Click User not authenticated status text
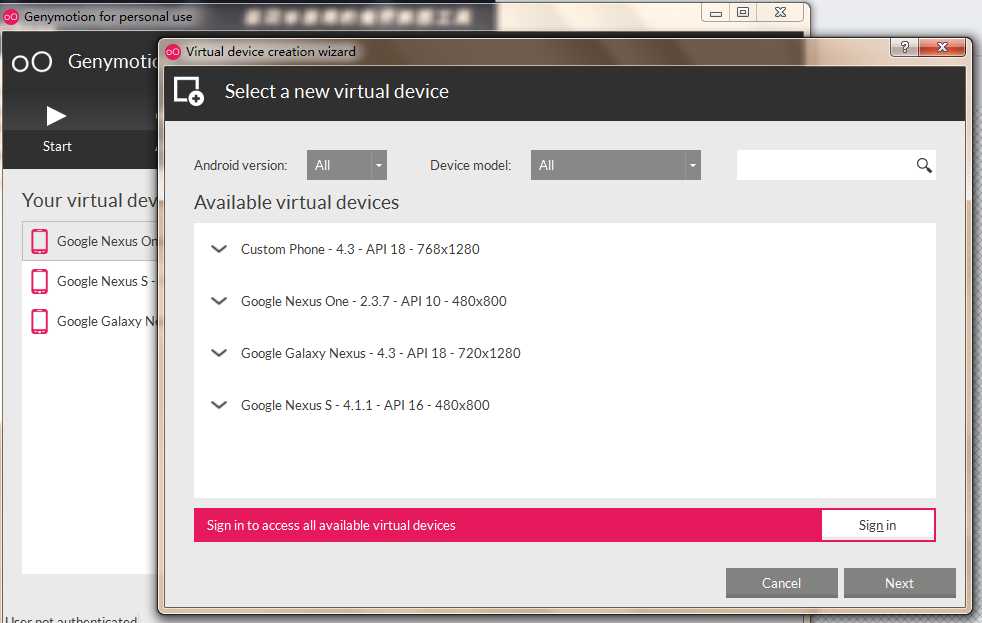 71,619
